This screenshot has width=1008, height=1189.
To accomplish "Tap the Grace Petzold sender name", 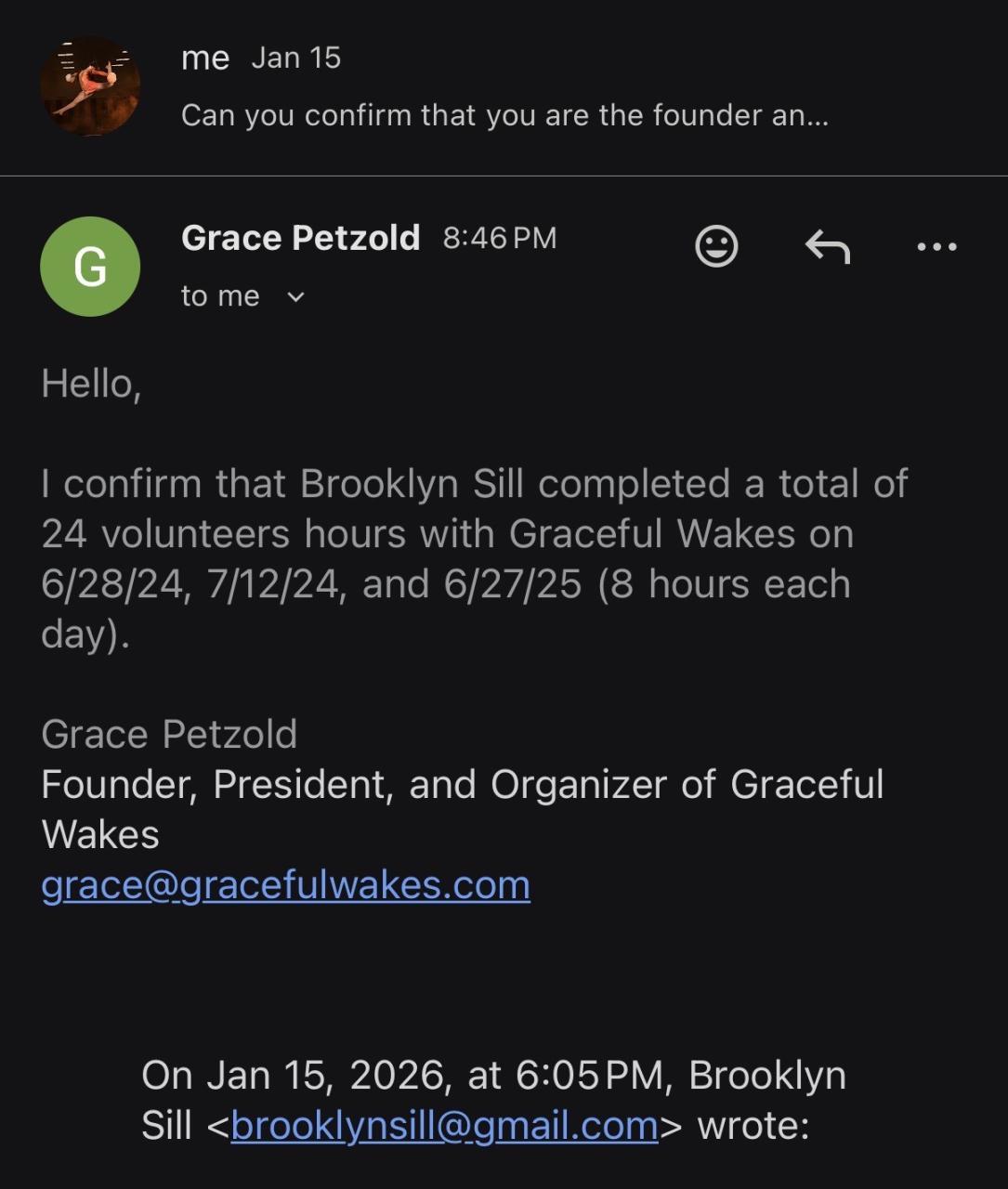I will (x=300, y=238).
